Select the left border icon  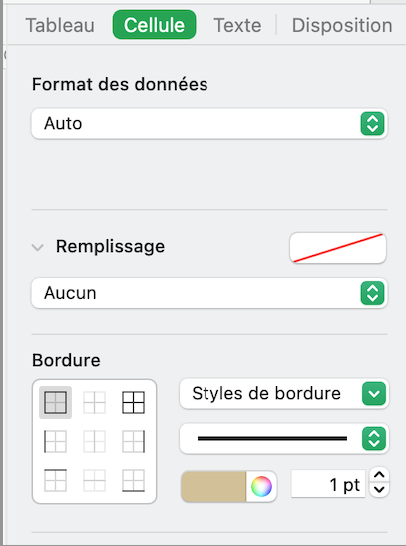[x=55, y=442]
